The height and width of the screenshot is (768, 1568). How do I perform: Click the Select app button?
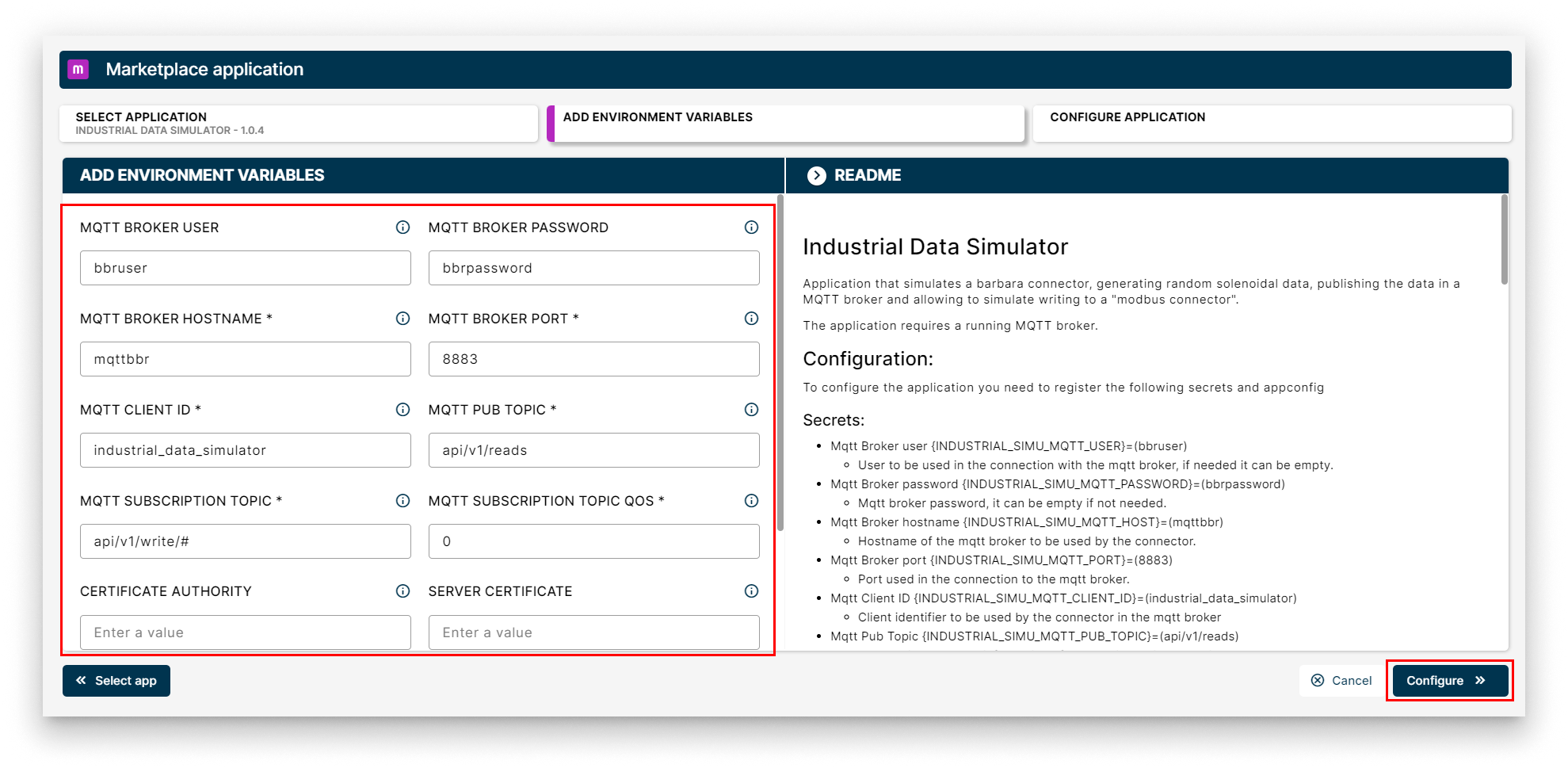pos(116,680)
